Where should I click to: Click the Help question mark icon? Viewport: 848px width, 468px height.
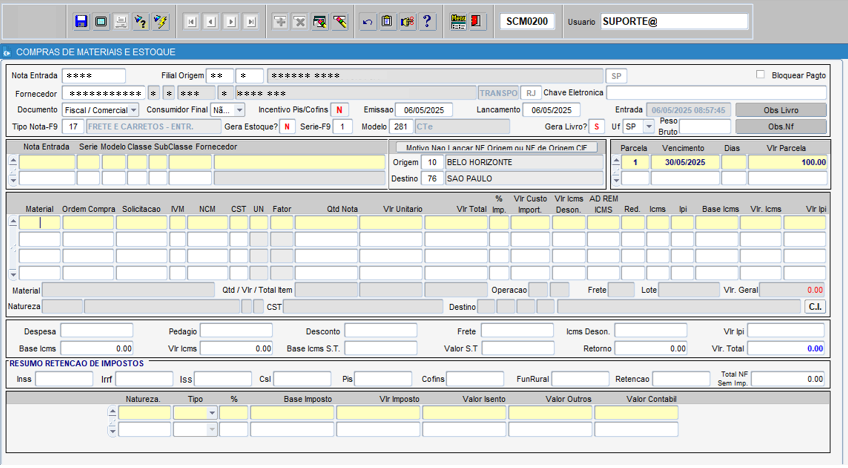428,21
